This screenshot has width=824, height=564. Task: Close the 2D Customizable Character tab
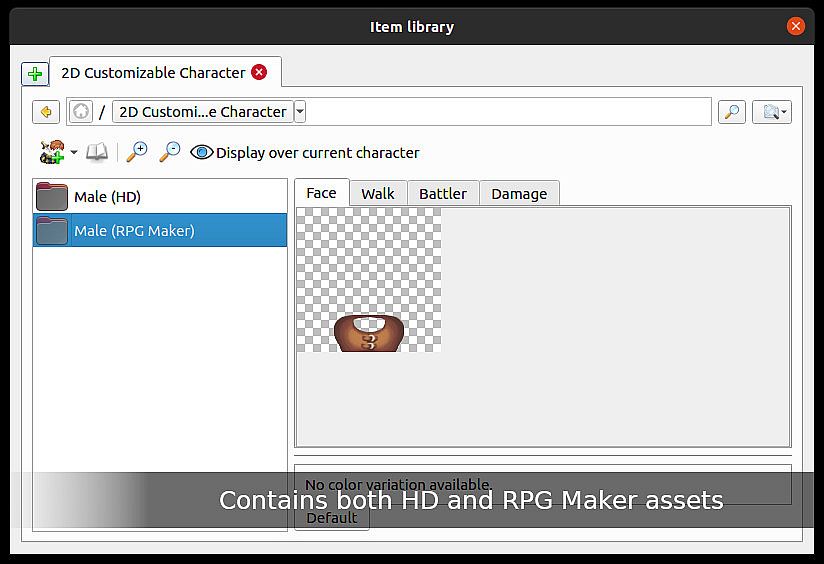point(259,72)
